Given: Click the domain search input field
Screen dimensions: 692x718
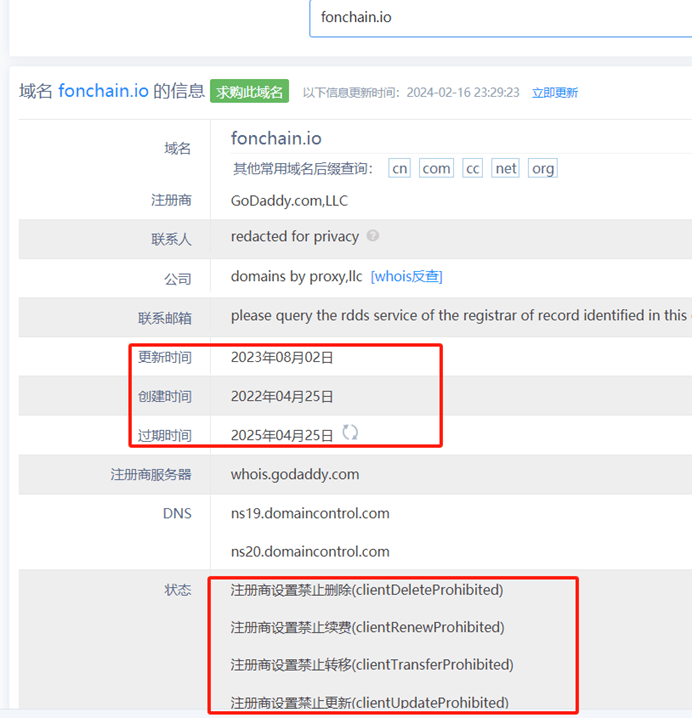Looking at the screenshot, I should (501, 17).
